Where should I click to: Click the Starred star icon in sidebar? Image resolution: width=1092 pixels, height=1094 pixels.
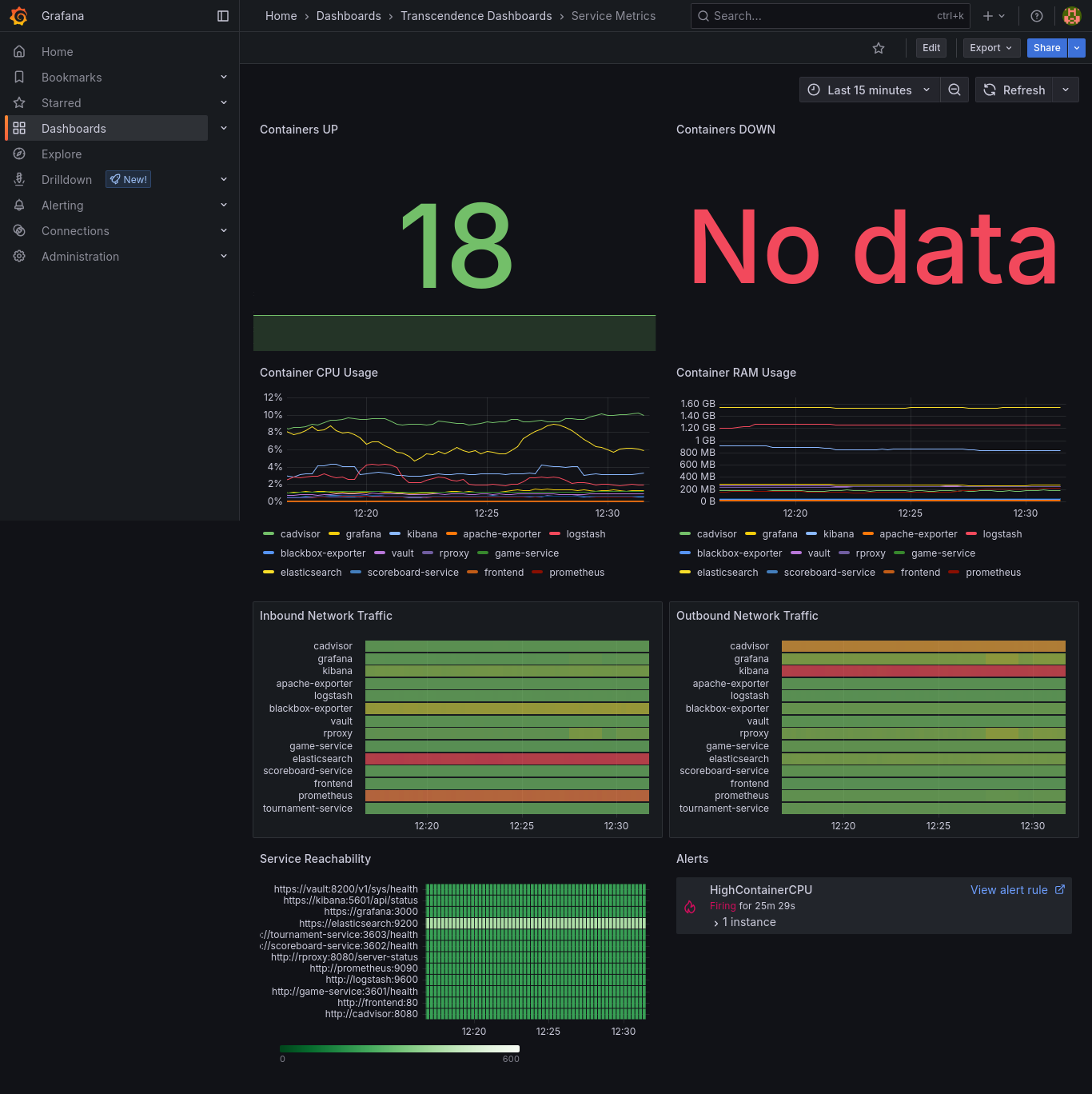coord(19,102)
